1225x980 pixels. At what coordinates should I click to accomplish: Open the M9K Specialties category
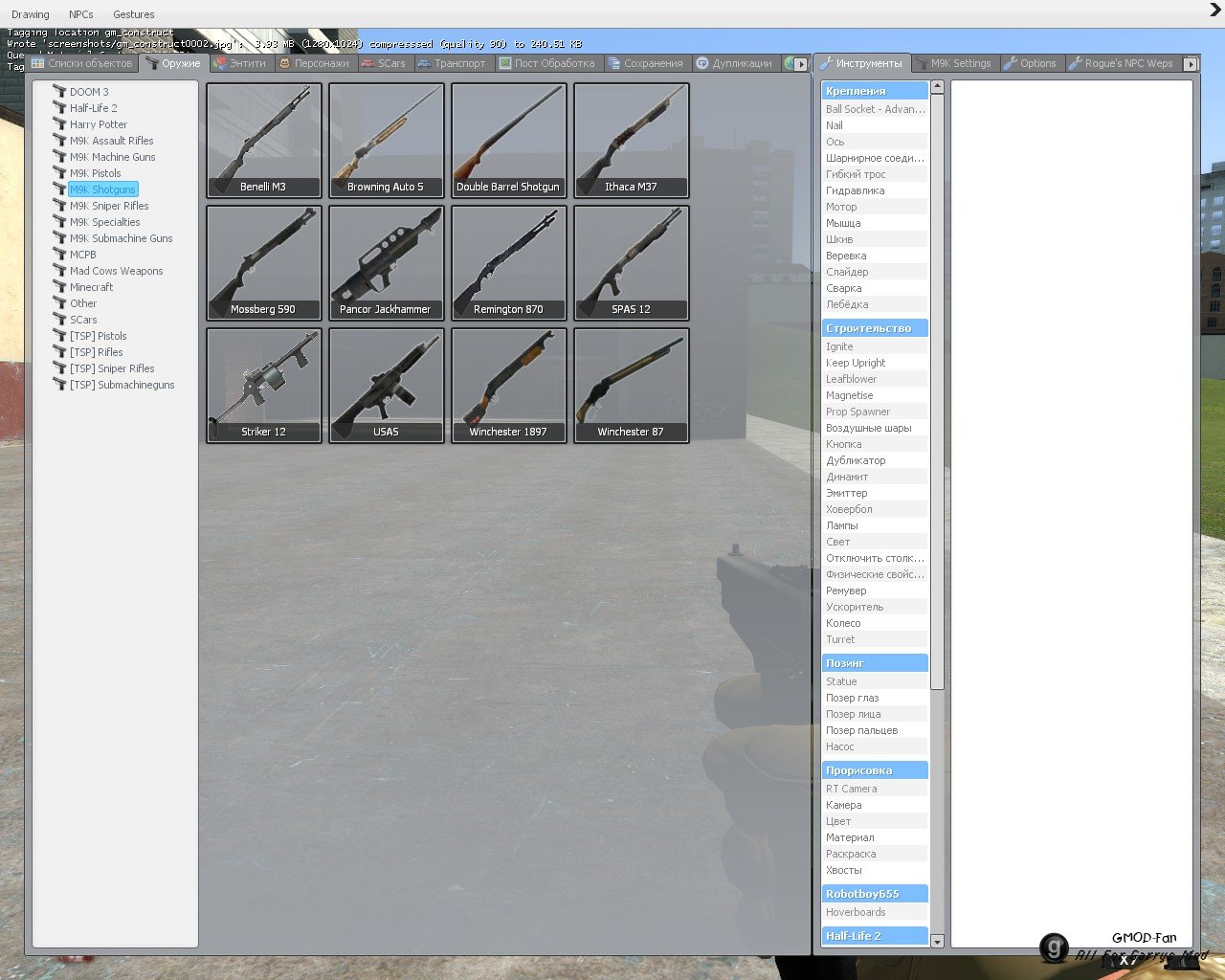(104, 222)
